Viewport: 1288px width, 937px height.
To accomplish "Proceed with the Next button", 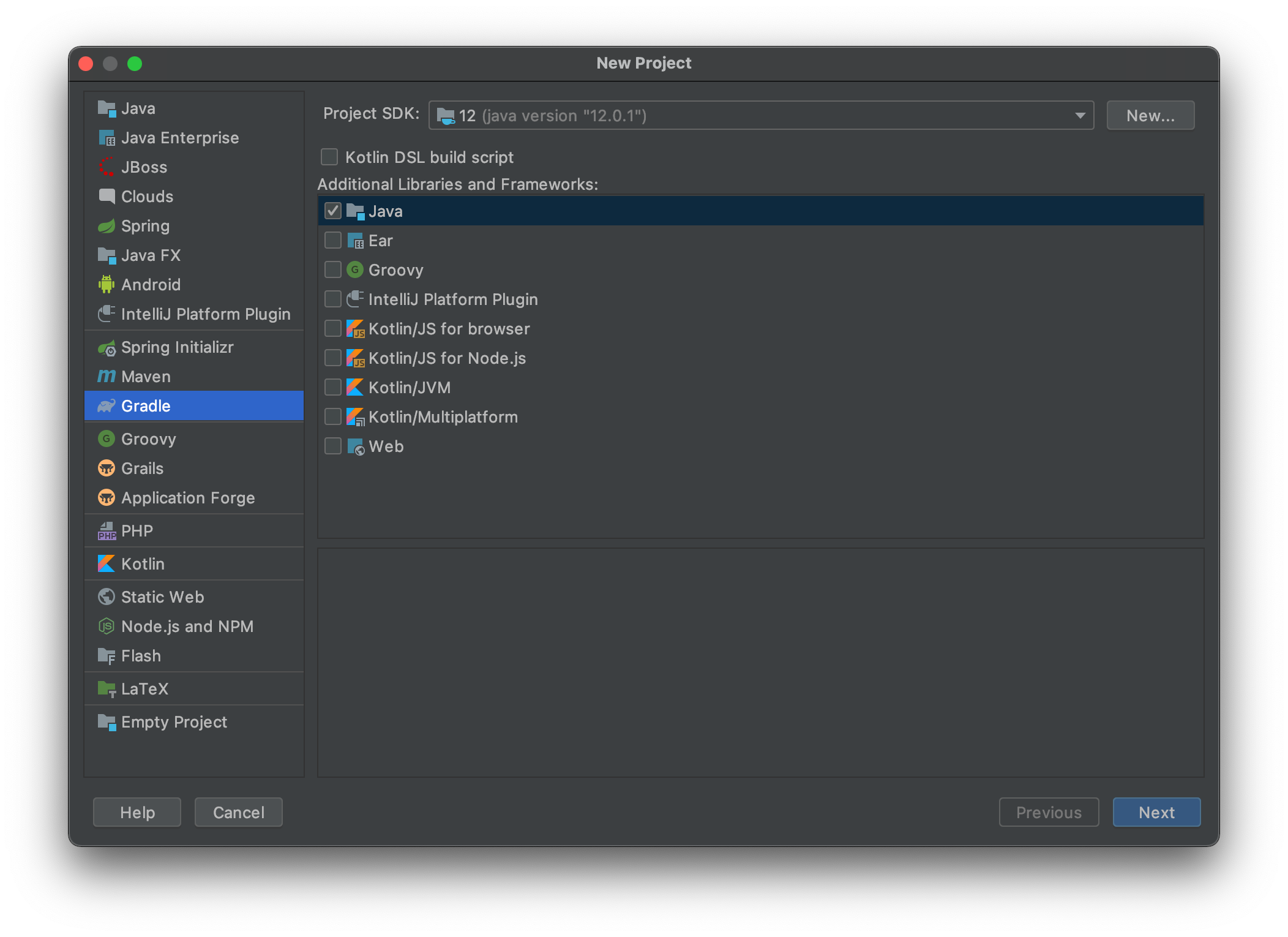I will [x=1156, y=812].
